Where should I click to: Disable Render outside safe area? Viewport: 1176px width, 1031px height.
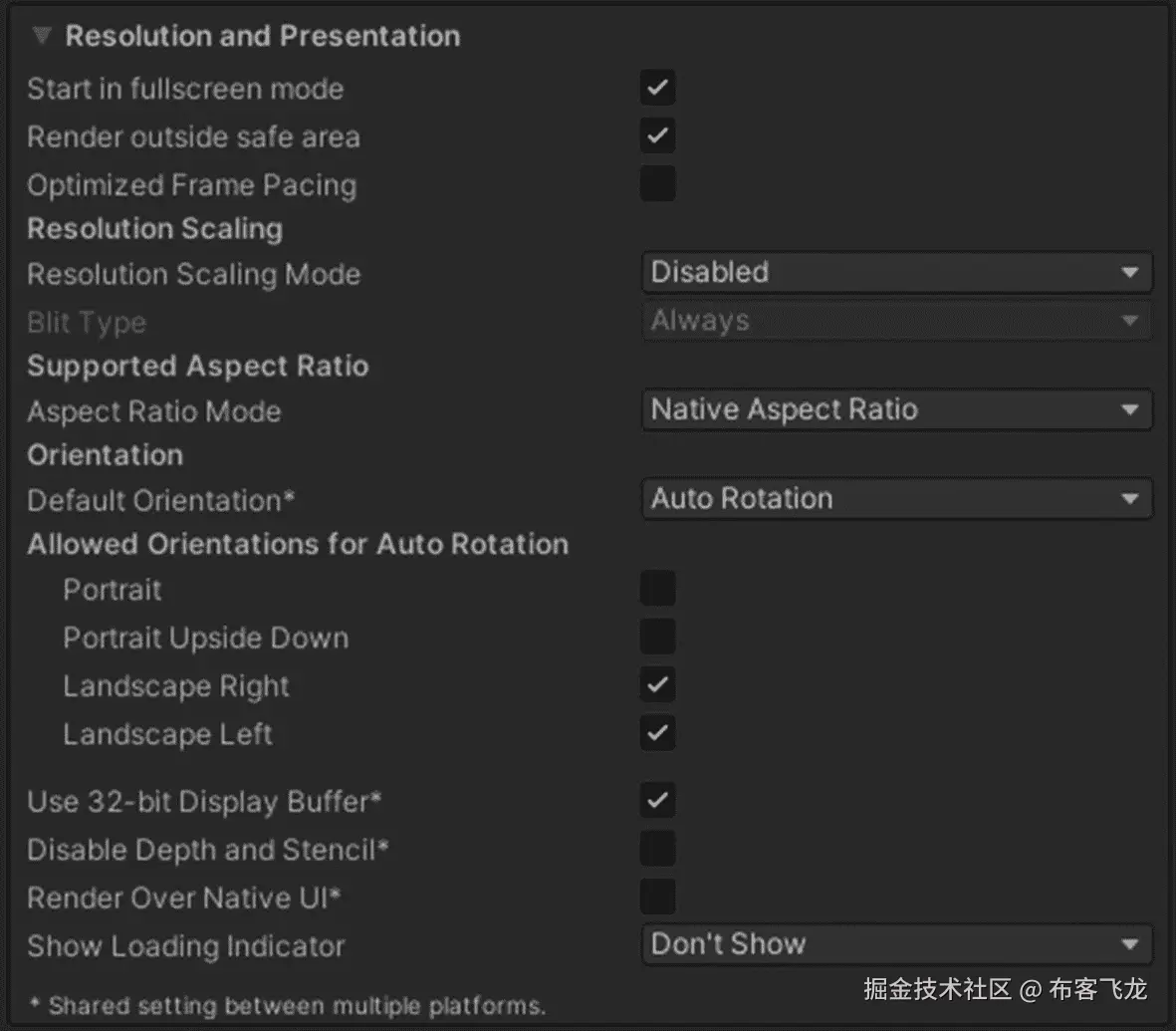pyautogui.click(x=657, y=135)
